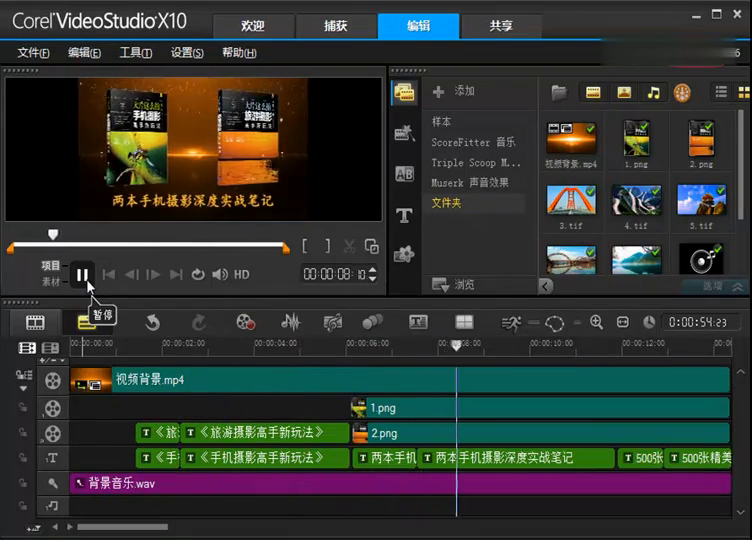Click the Add (添加) folder button
This screenshot has width=752, height=540.
[x=454, y=91]
